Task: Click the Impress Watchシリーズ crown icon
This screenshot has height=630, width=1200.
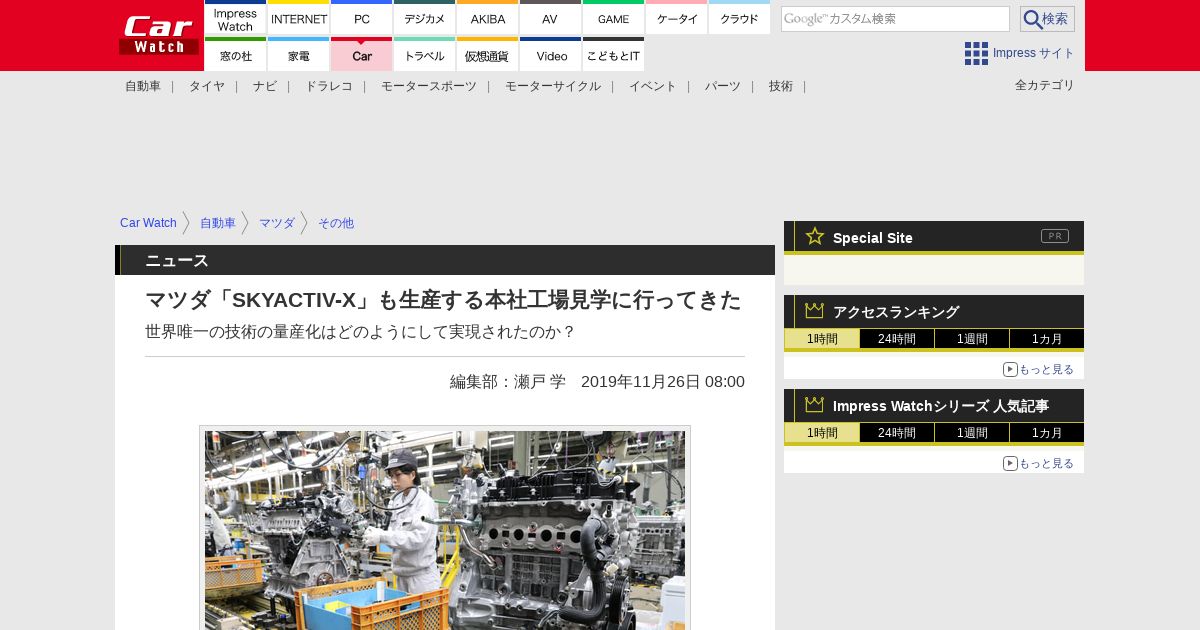Action: click(x=815, y=405)
